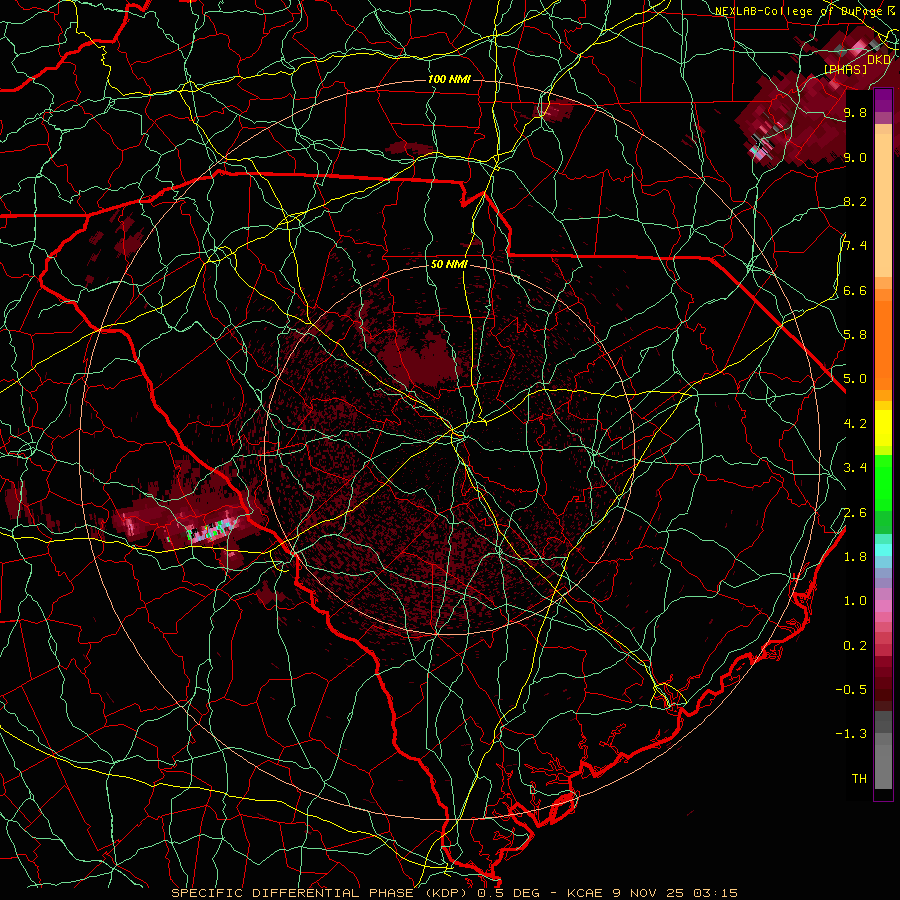The width and height of the screenshot is (900, 900).
Task: Click the bright yellow segment of the color bar
Action: click(883, 428)
